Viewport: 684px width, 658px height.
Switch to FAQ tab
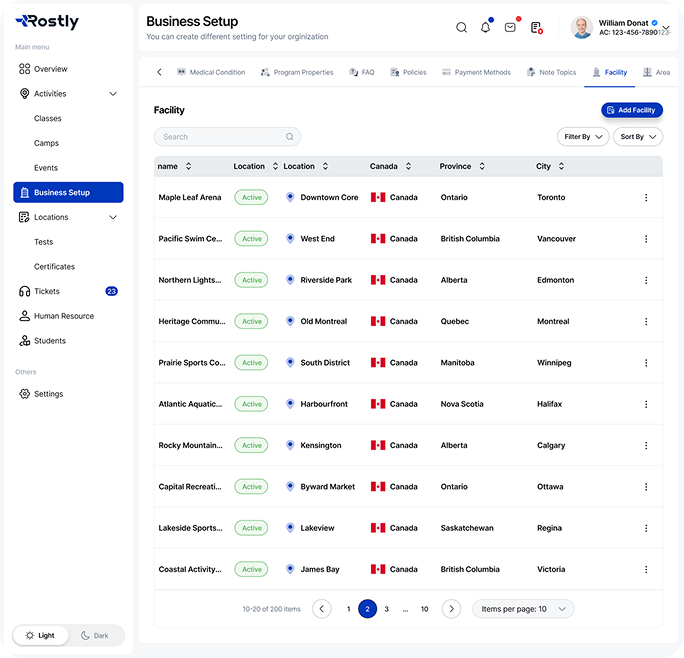pyautogui.click(x=362, y=72)
